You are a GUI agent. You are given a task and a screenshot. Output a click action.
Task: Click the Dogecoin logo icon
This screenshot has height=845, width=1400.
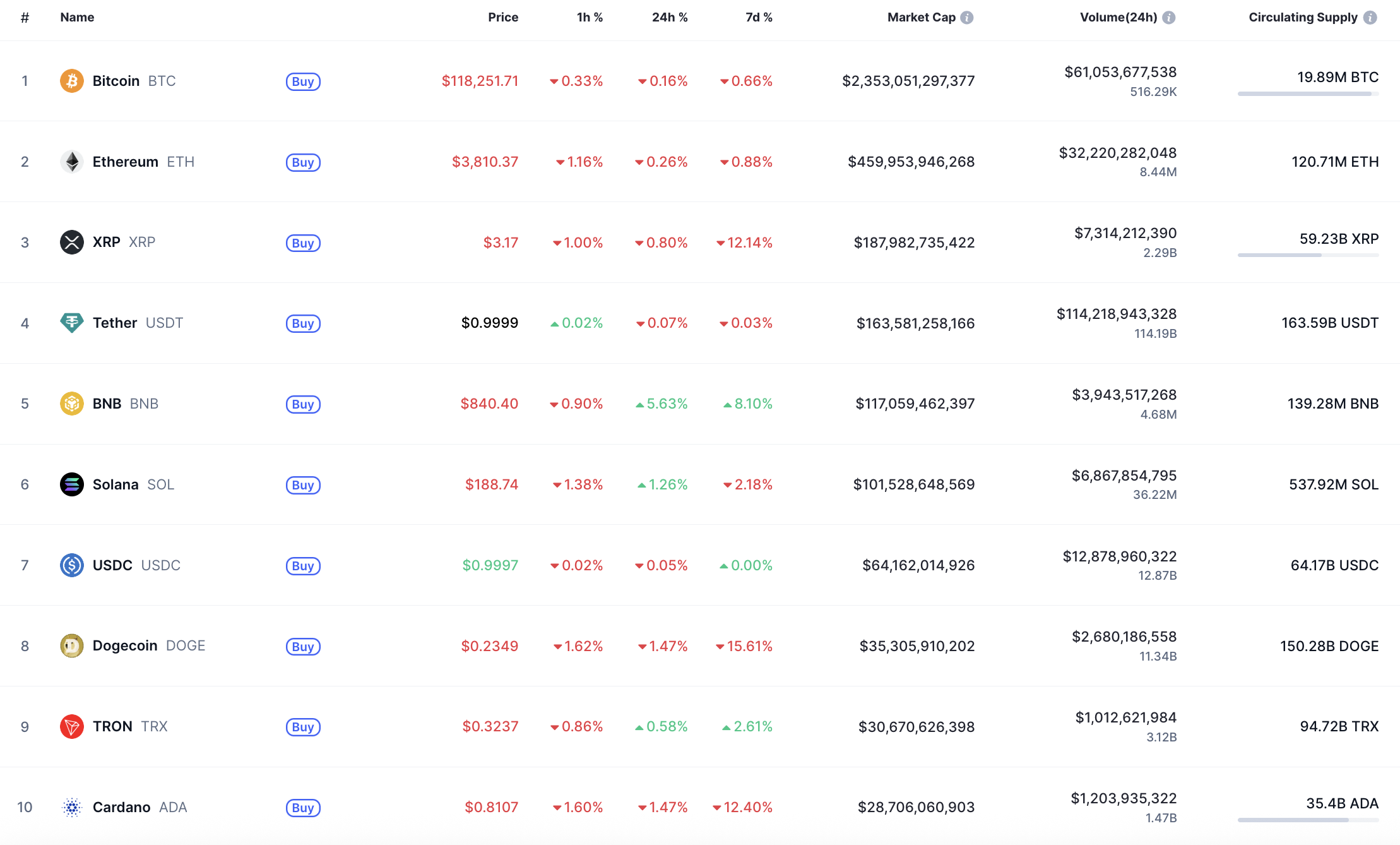point(72,645)
